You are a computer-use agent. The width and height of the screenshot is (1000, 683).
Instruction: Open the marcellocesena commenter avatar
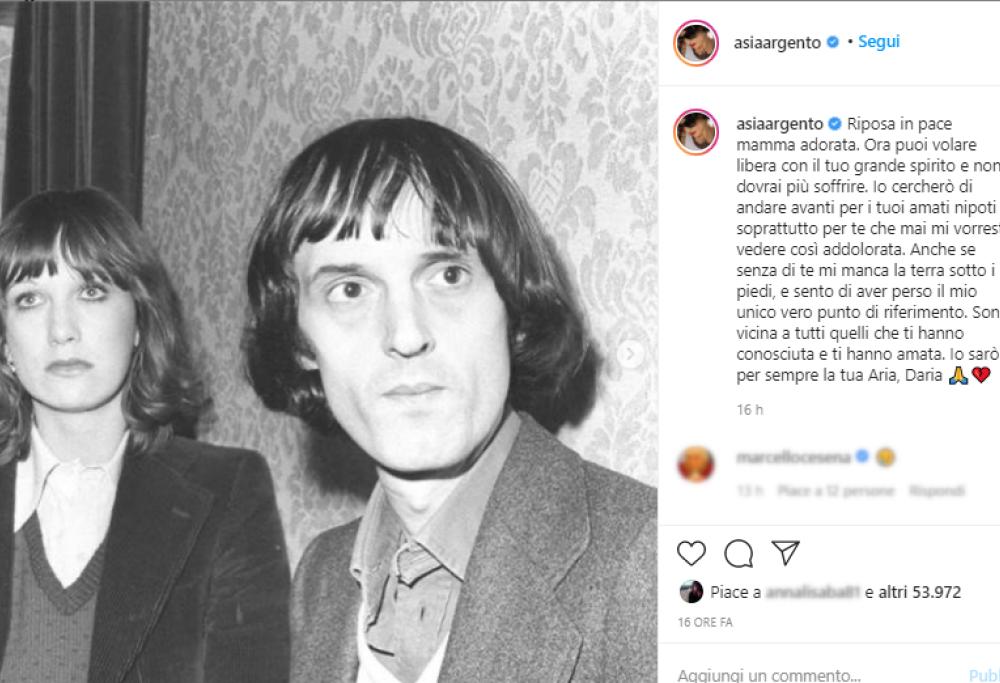pos(696,464)
